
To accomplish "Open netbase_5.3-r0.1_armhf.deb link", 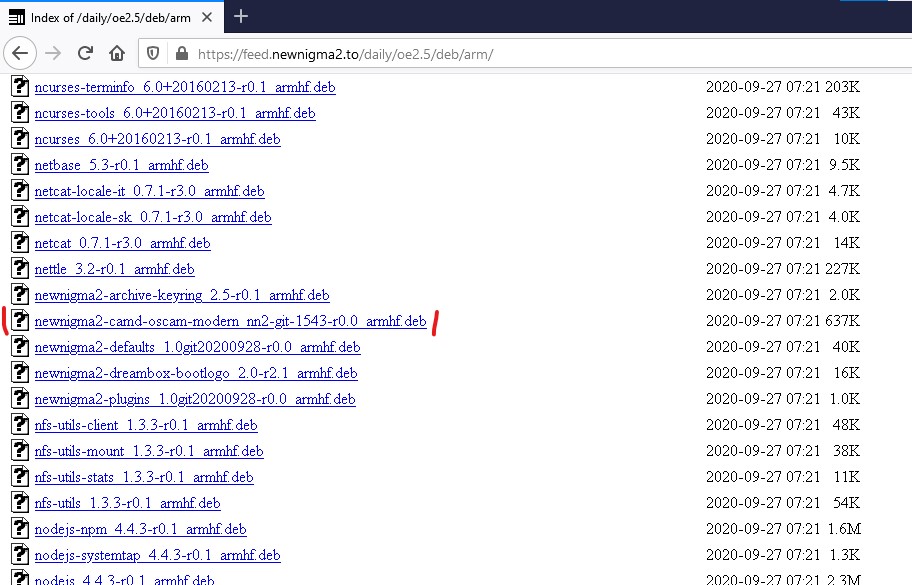I will 122,166.
